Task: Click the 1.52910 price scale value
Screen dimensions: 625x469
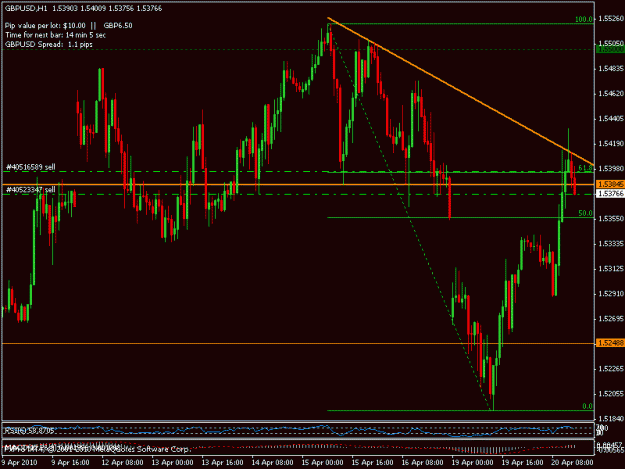Action: [x=611, y=294]
